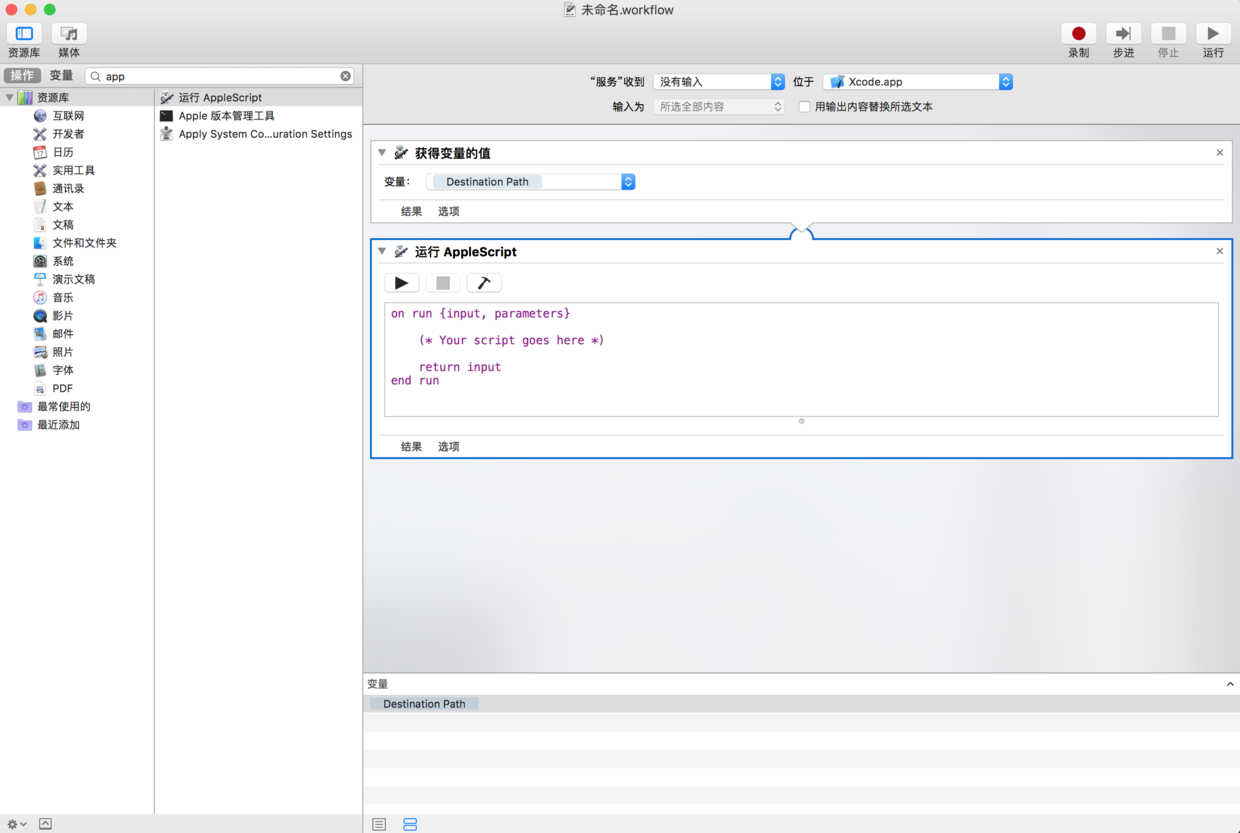1240x833 pixels.
Task: Select Apple 版本管理工具 action
Action: (259, 116)
